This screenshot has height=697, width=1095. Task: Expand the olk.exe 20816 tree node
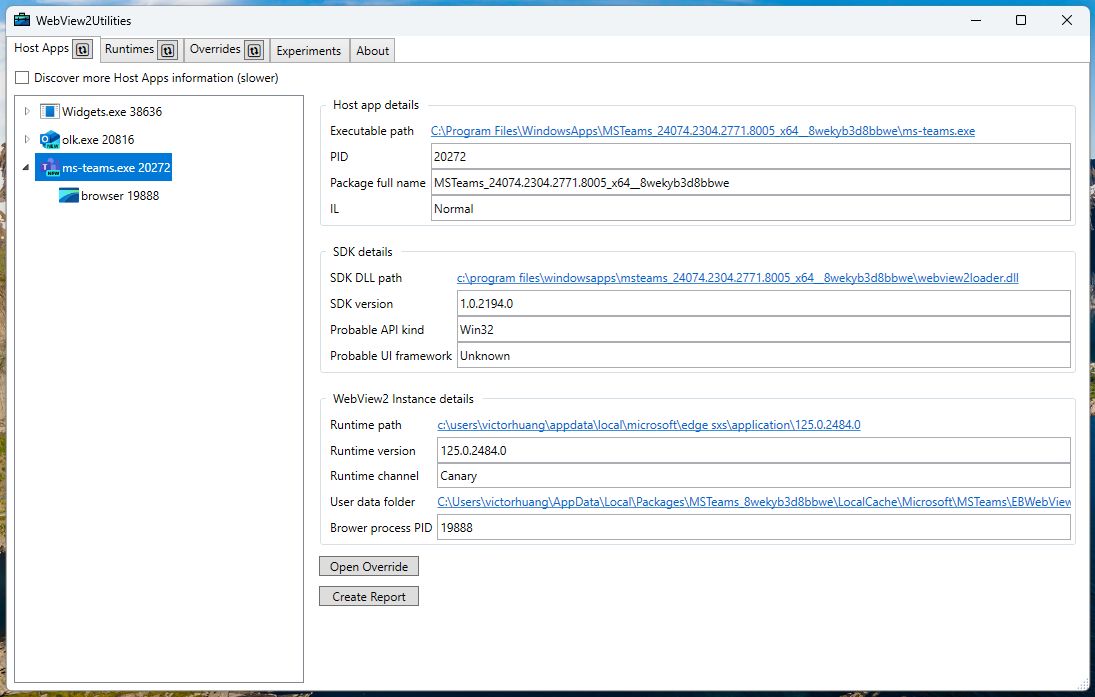(x=27, y=139)
